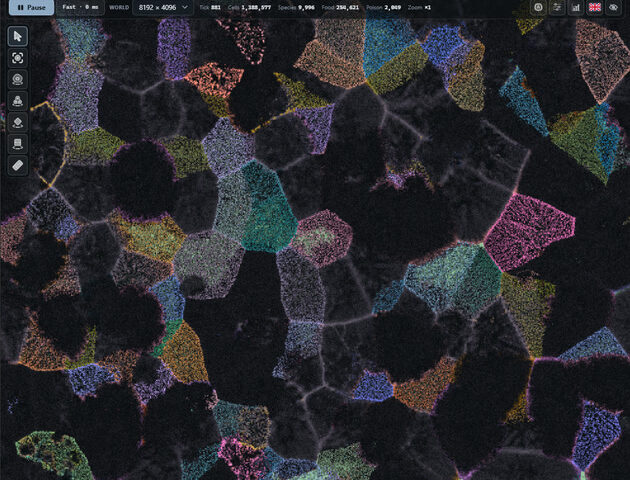The height and width of the screenshot is (480, 630).
Task: Toggle the eye visibility button
Action: [613, 7]
